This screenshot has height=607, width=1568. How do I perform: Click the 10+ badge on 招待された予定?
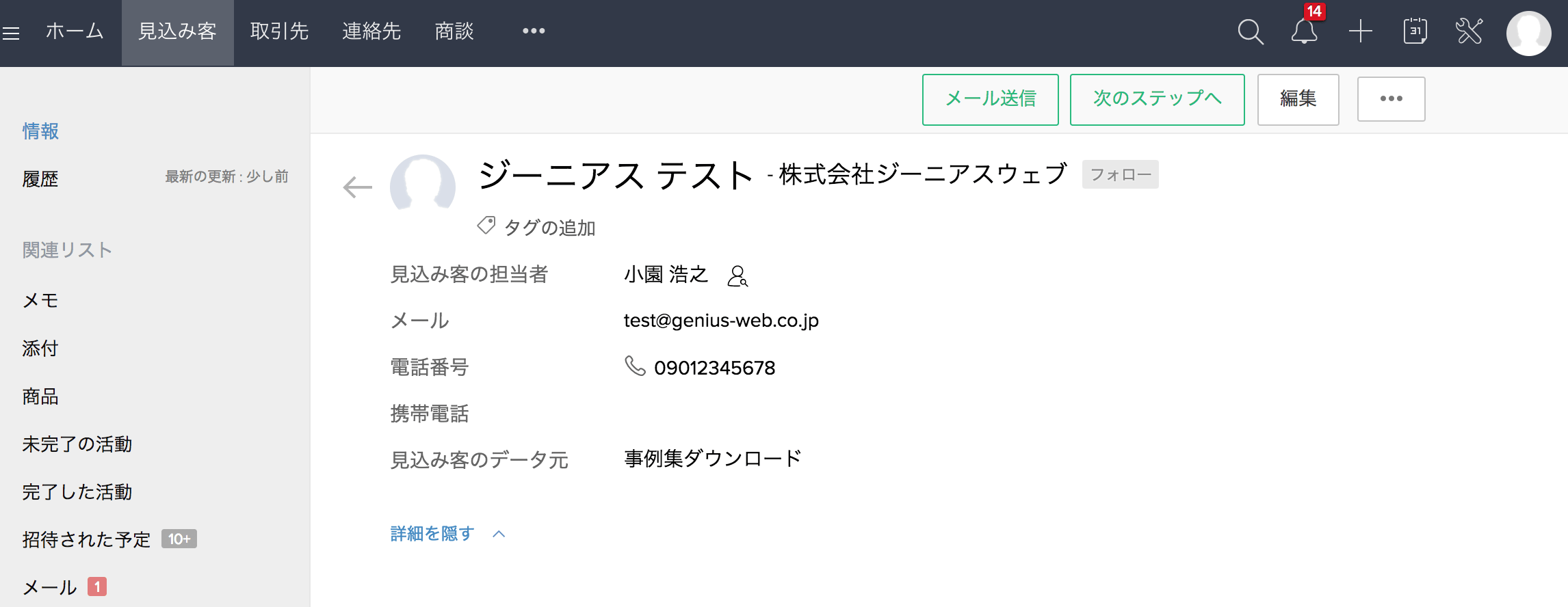click(x=179, y=539)
